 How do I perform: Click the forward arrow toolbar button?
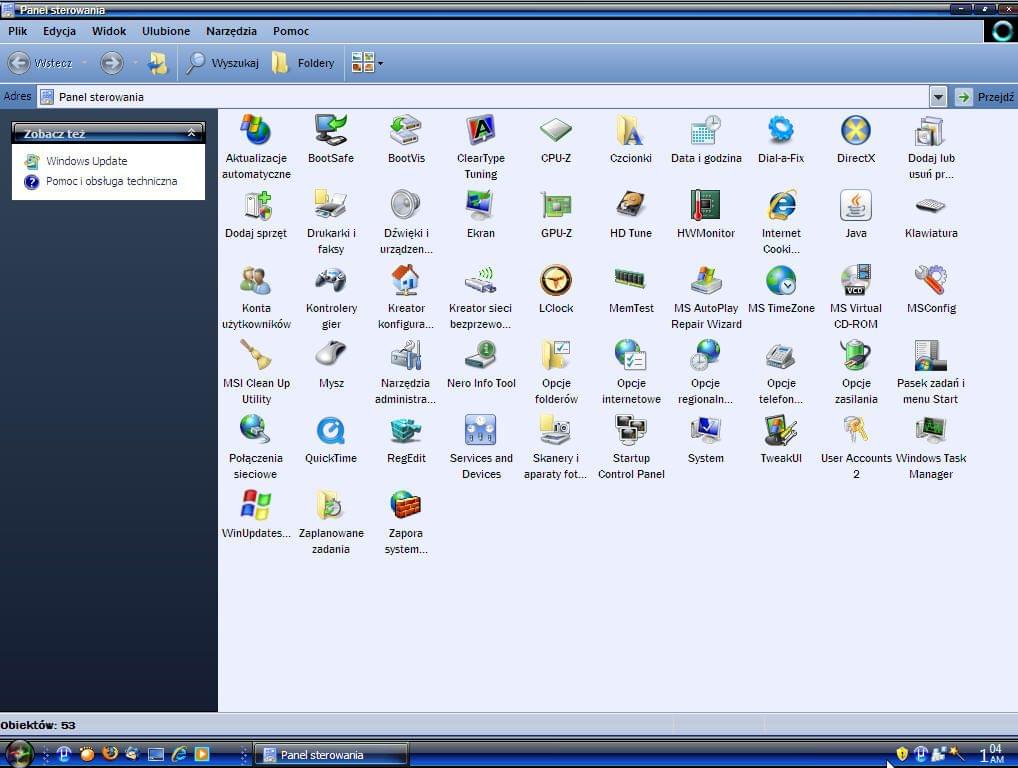point(111,63)
